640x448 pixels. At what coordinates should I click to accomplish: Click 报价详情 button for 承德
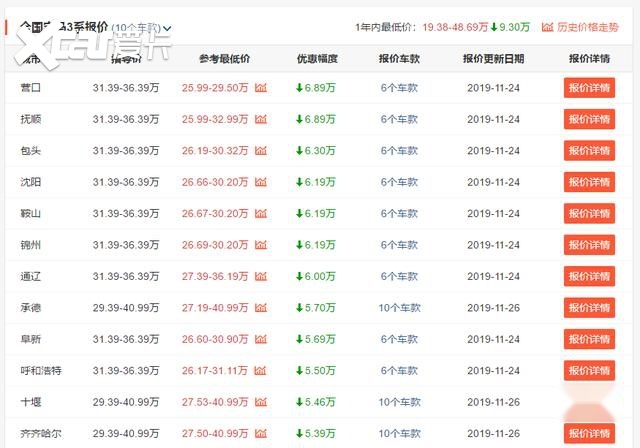point(589,308)
